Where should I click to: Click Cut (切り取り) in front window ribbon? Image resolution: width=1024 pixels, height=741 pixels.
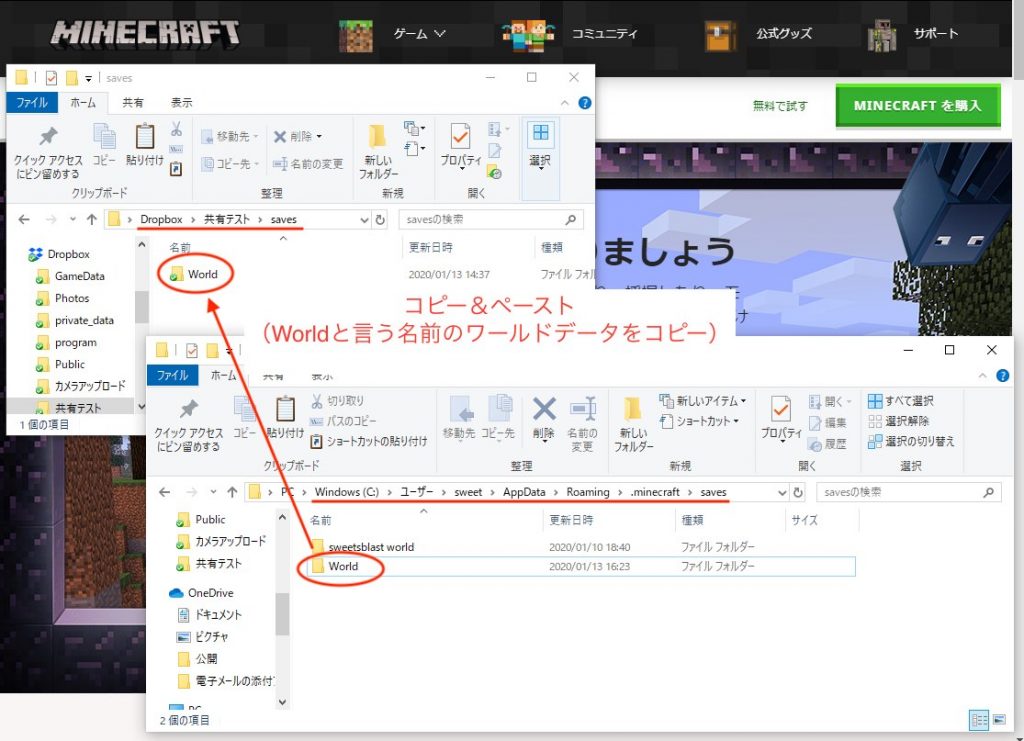click(x=338, y=400)
